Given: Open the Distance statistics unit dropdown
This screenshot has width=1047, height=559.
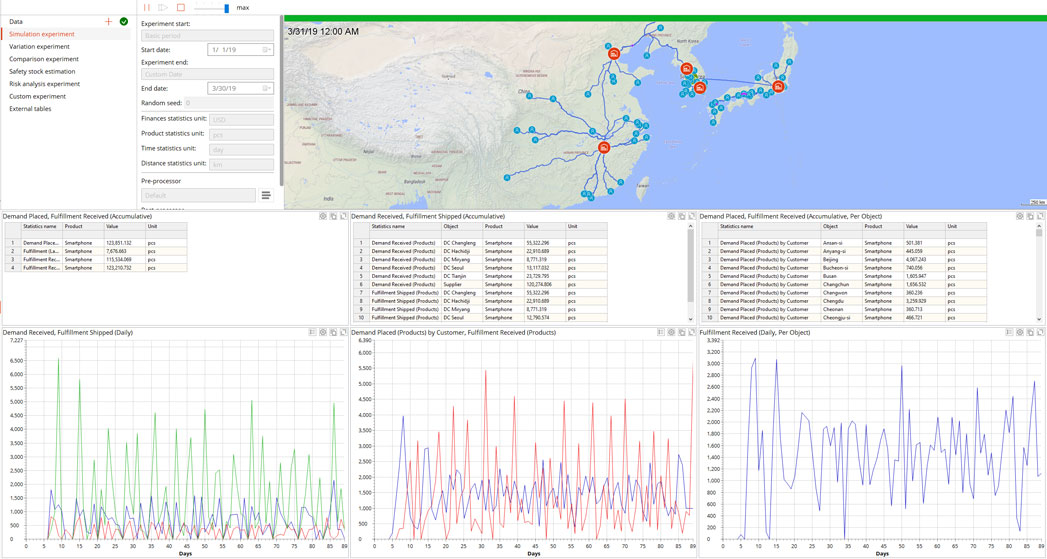Looking at the screenshot, I should [241, 164].
